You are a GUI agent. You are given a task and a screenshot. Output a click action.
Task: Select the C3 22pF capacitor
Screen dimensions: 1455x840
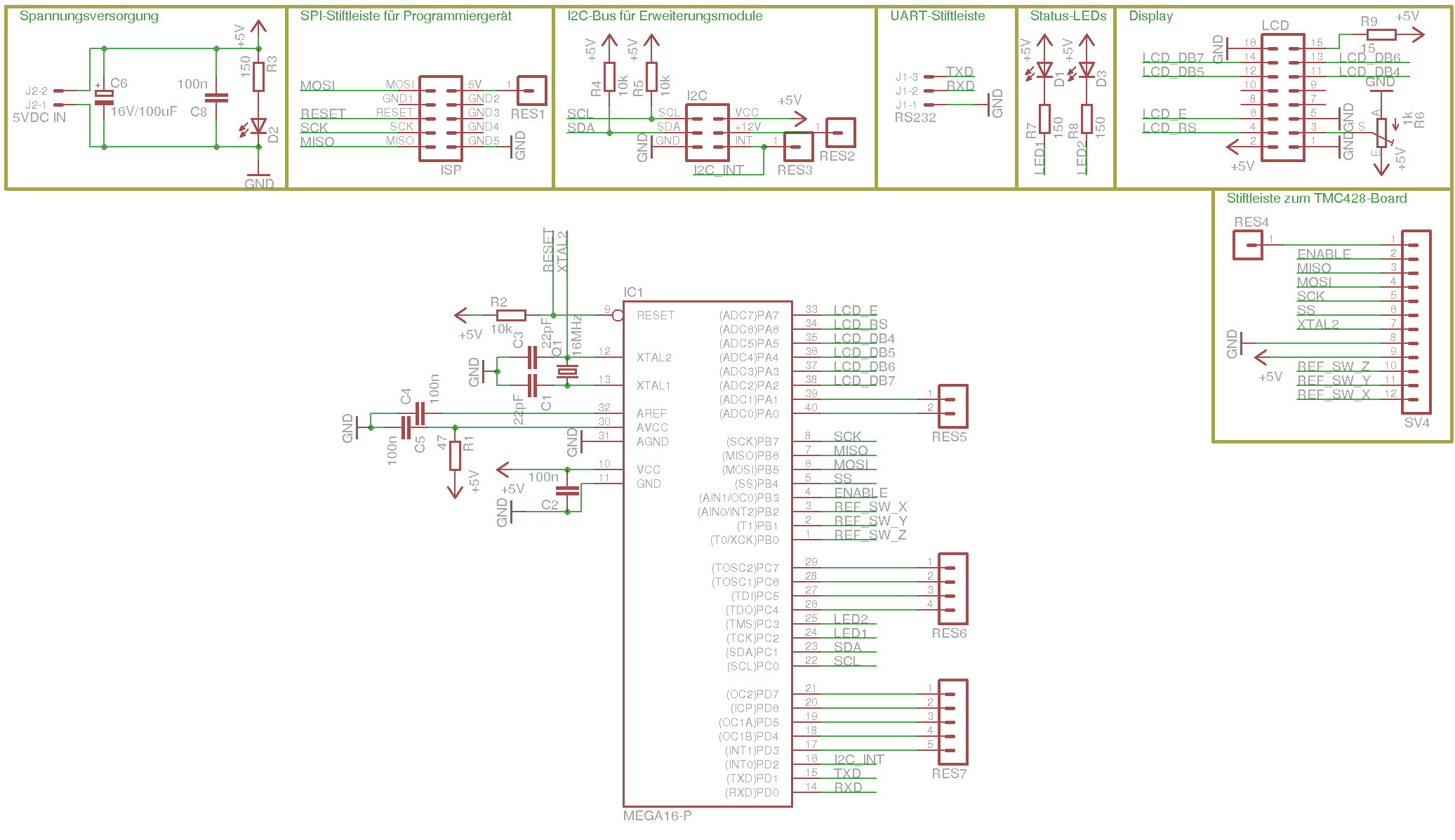tap(532, 357)
